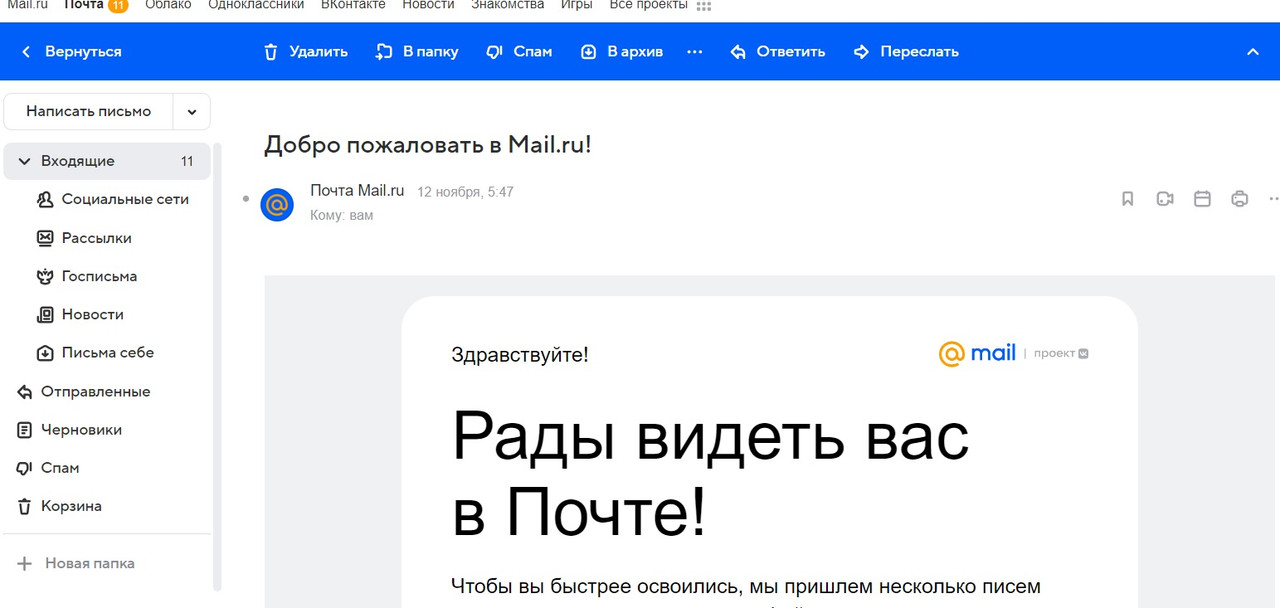Click the Почта Mail.ru sender name
This screenshot has height=608, width=1280.
[x=357, y=190]
